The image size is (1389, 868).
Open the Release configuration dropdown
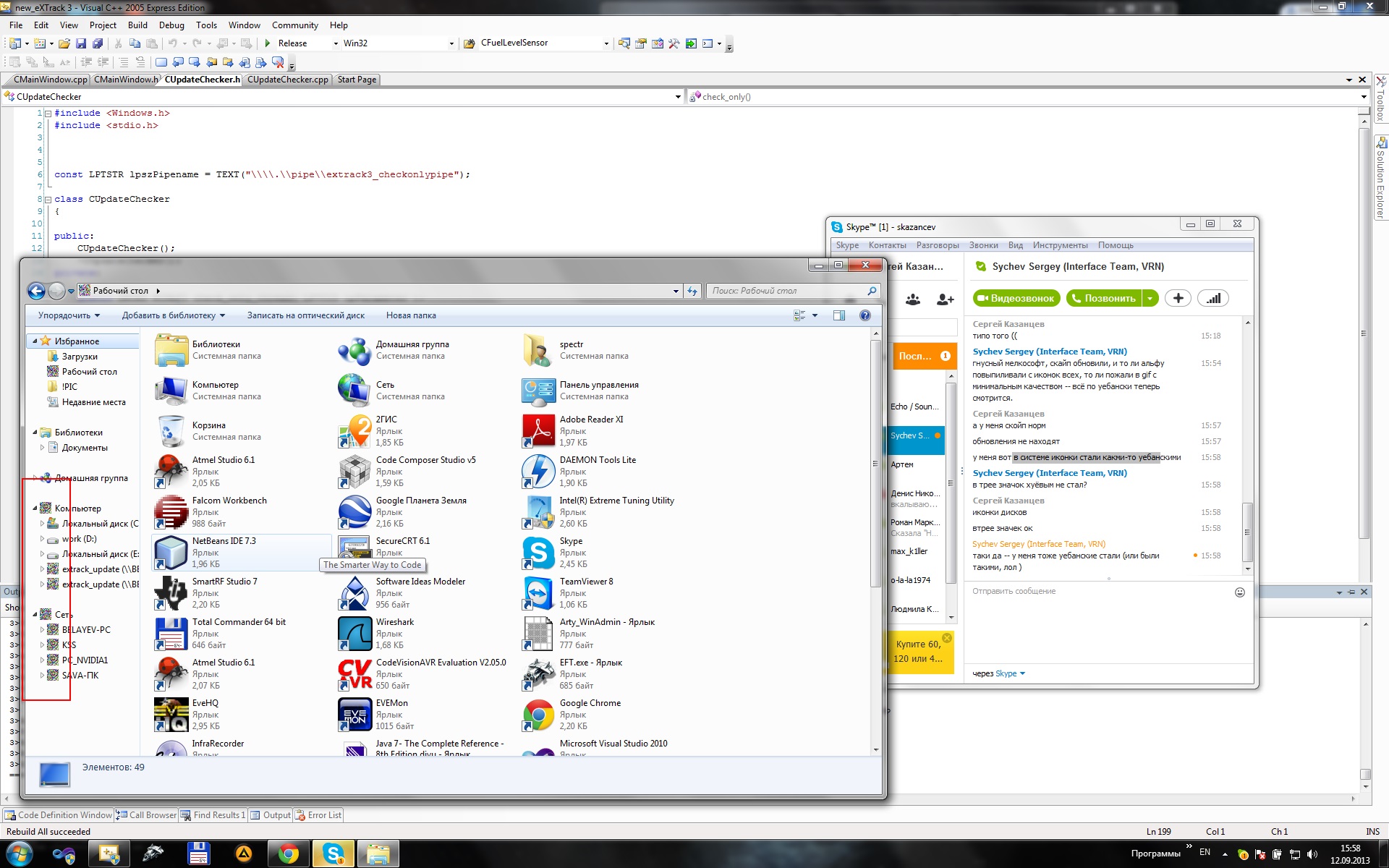[x=336, y=43]
